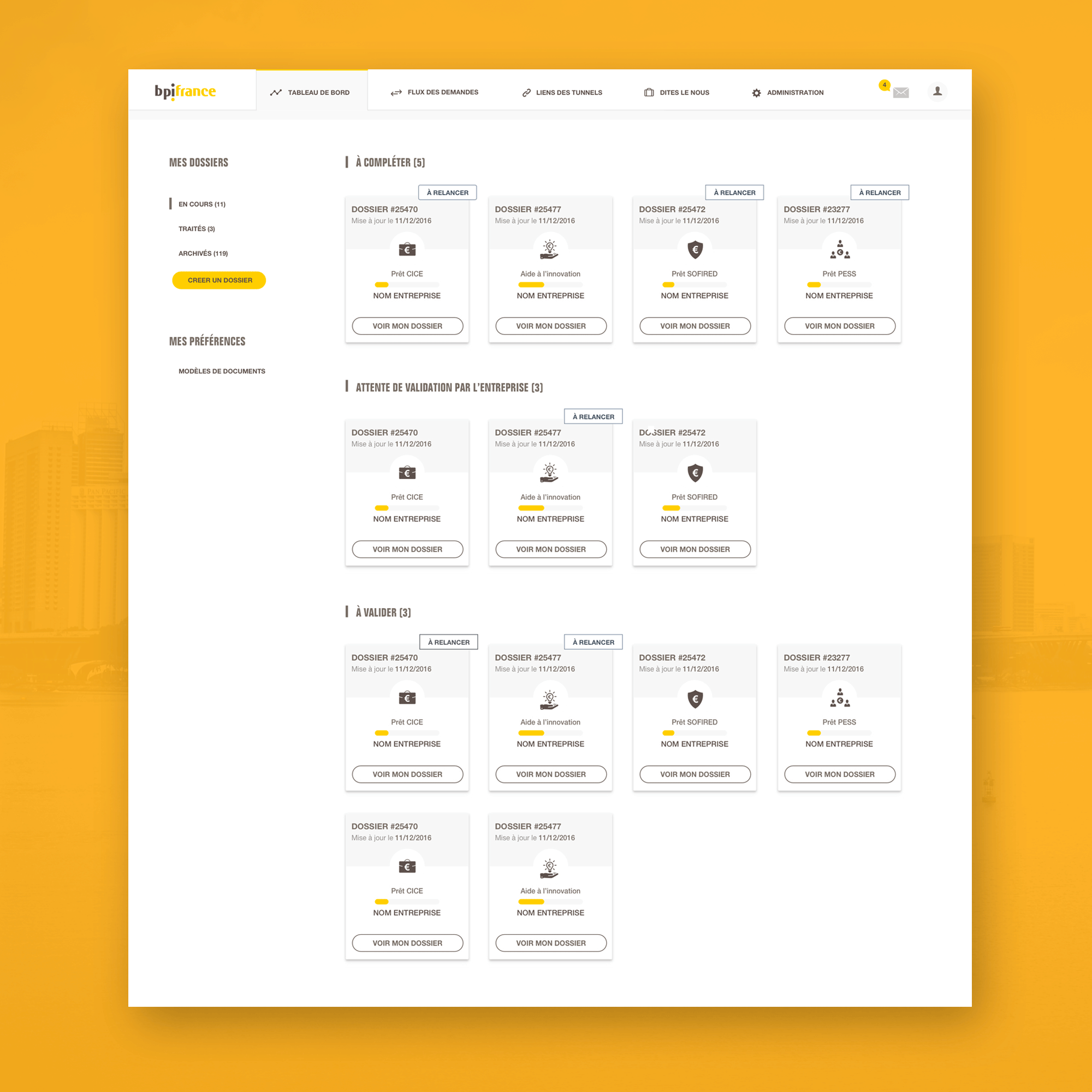The image size is (1092, 1092).
Task: Click the bpifrance logo
Action: (185, 91)
